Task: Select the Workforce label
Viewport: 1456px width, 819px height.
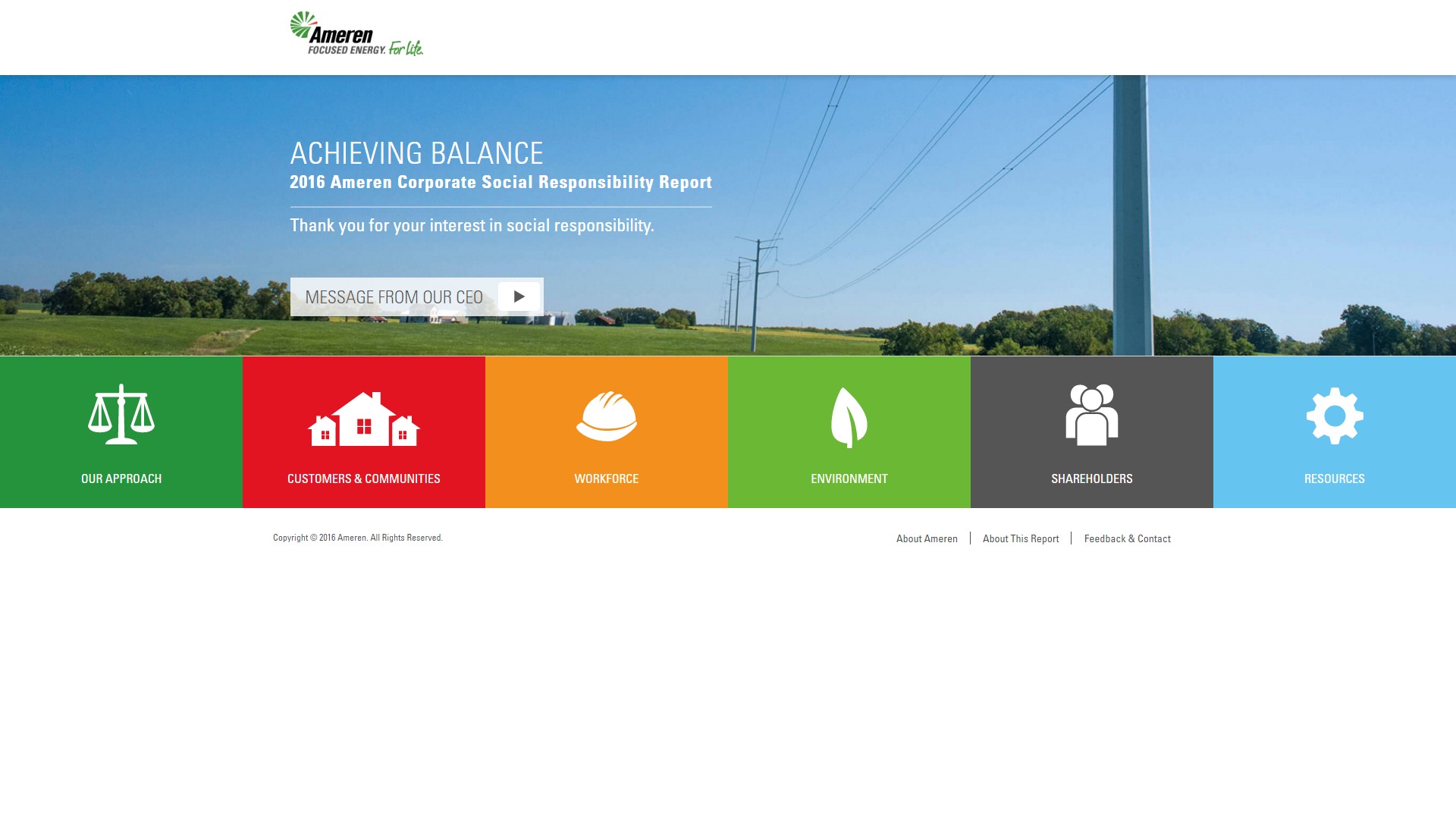Action: (607, 479)
